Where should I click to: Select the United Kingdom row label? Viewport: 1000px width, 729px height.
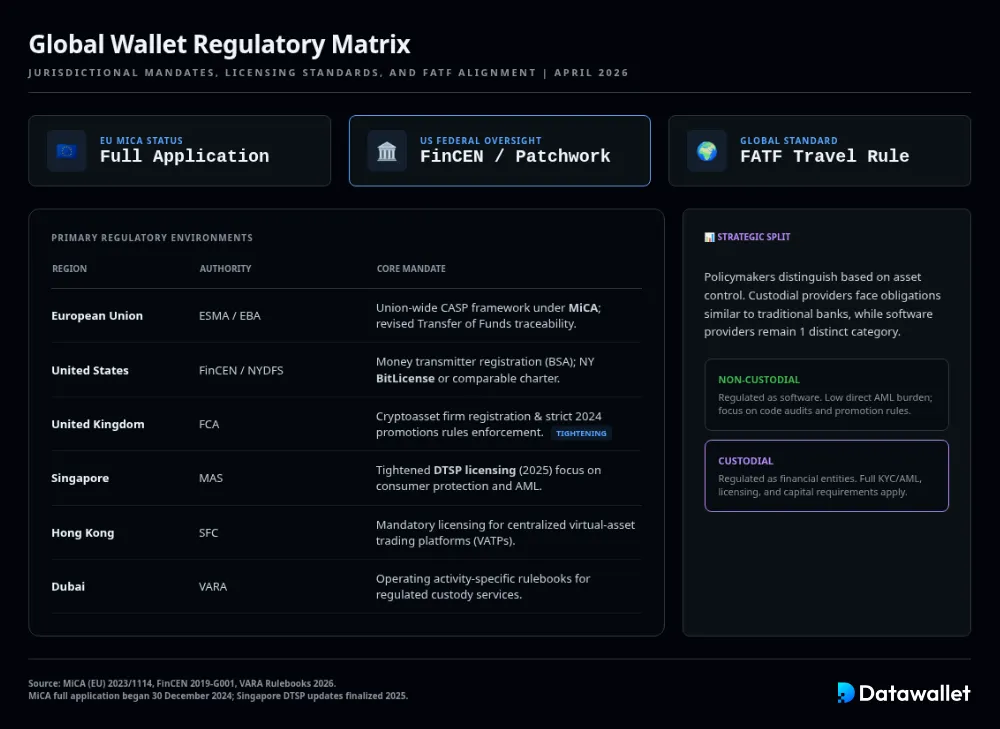click(x=98, y=424)
